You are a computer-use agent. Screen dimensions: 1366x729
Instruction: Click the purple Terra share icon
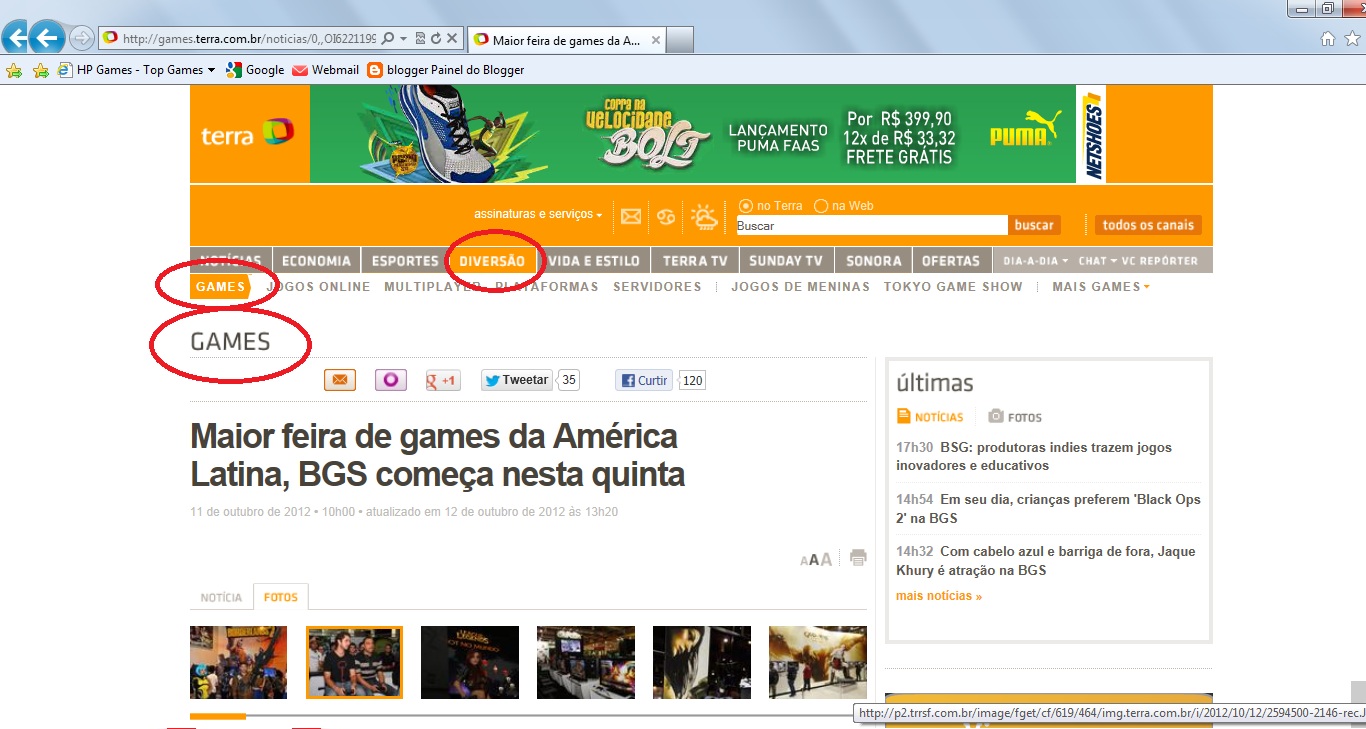[391, 380]
